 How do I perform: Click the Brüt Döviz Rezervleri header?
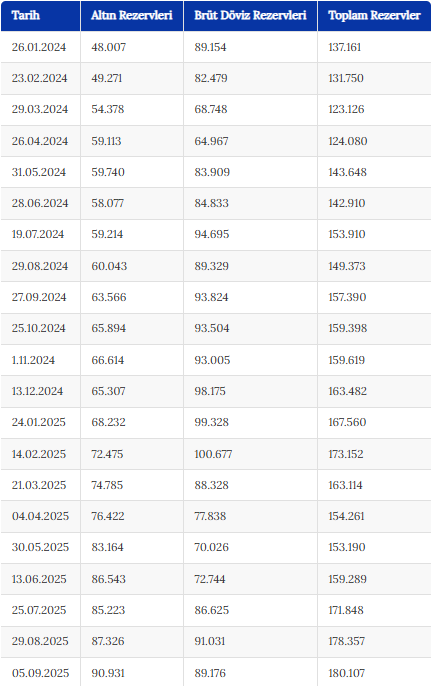[250, 15]
